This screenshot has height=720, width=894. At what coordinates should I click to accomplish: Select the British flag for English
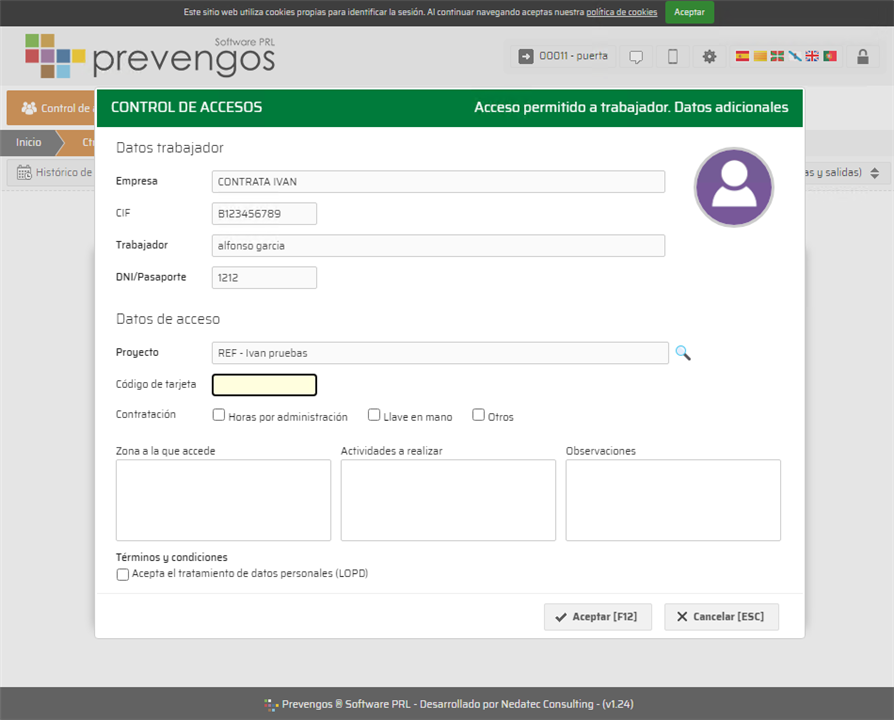[812, 57]
